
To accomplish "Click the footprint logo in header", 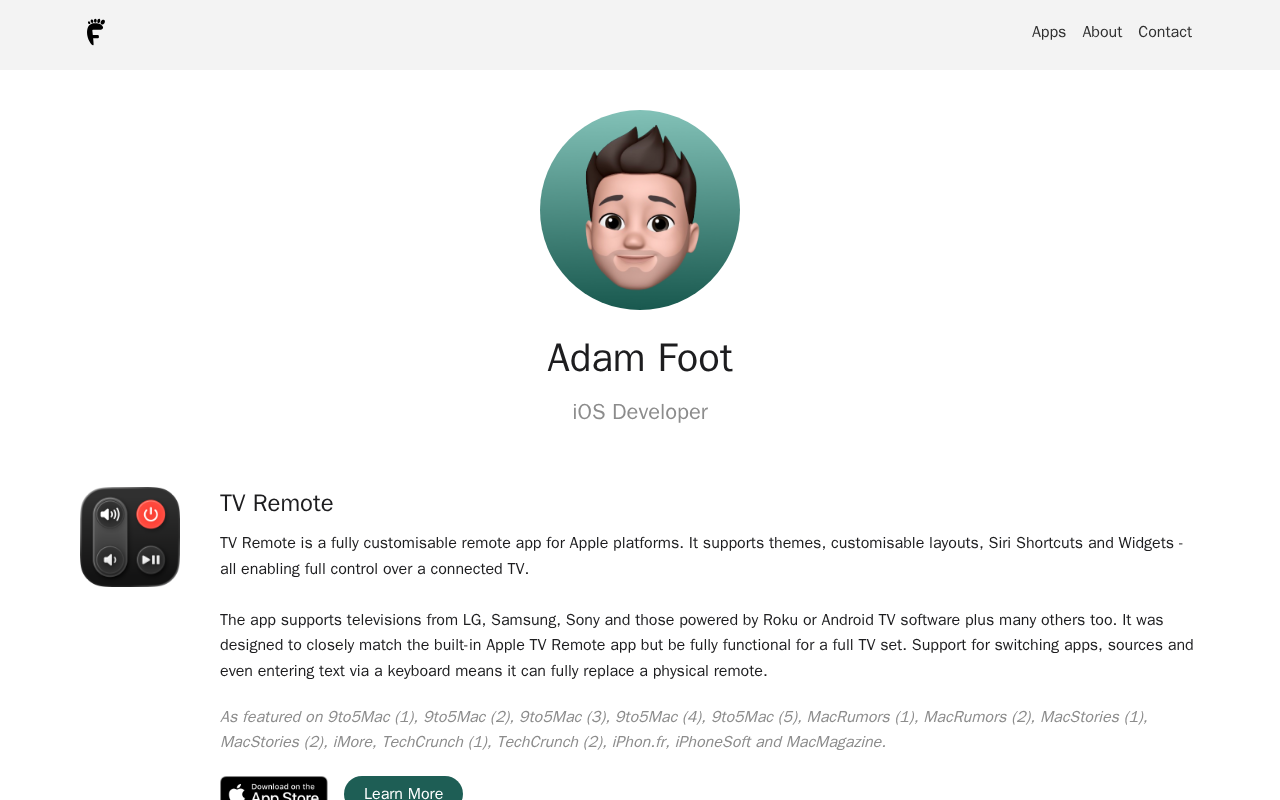I will pyautogui.click(x=96, y=32).
